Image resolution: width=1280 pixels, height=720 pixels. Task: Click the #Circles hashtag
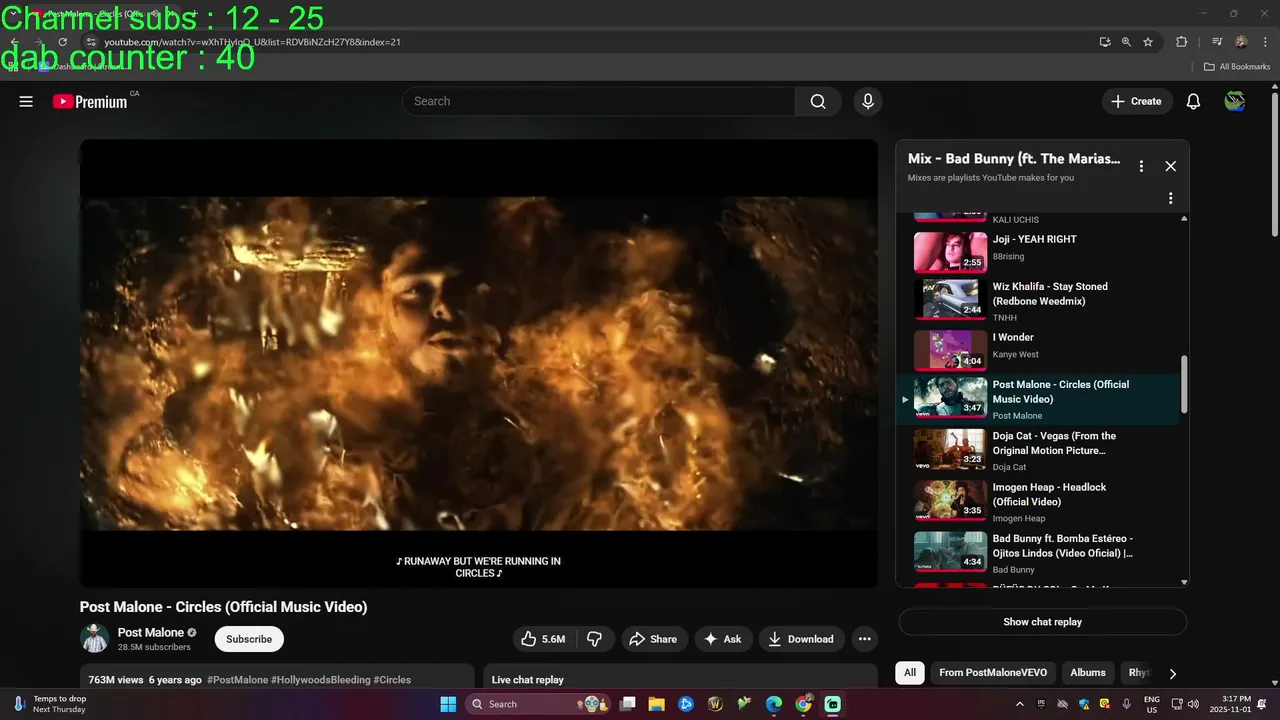(x=392, y=680)
